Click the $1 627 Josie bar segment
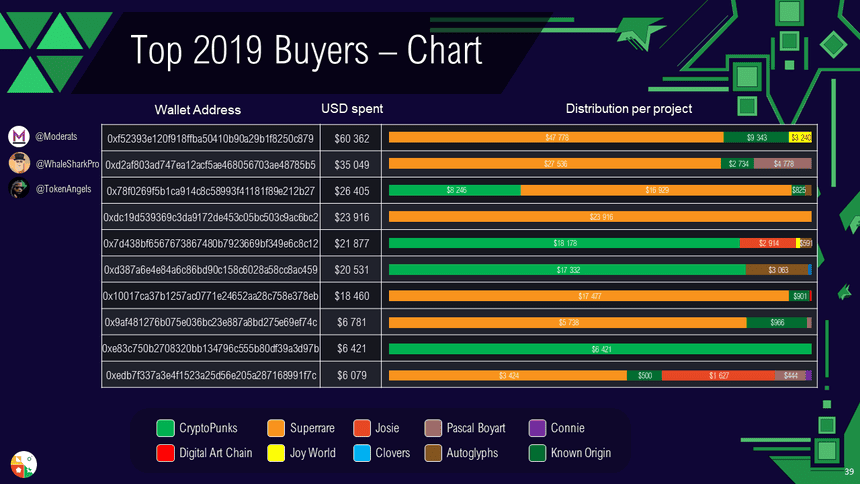860x484 pixels. [x=718, y=375]
